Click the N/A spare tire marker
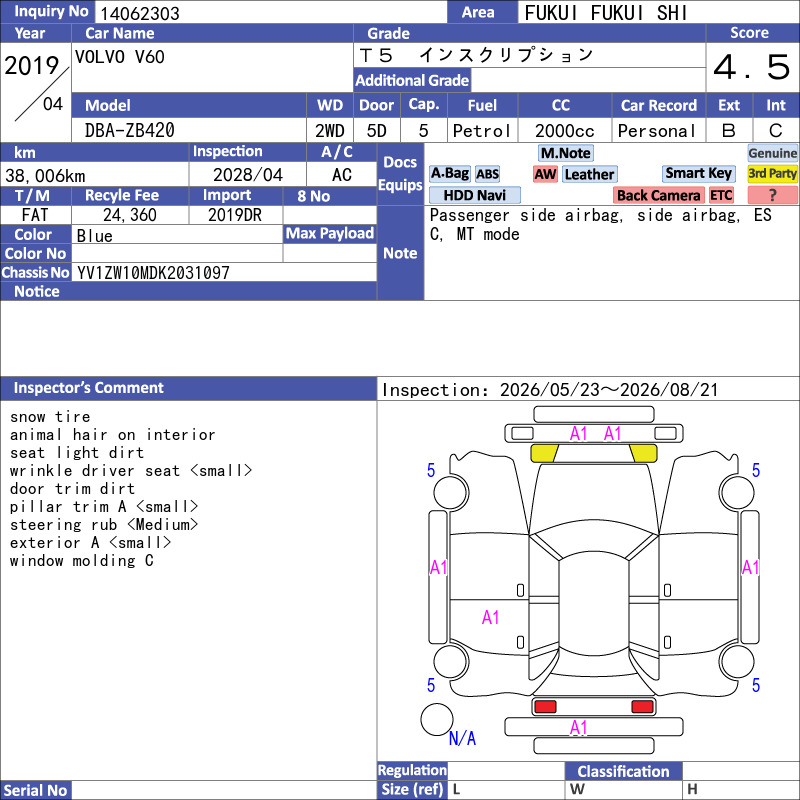Screen dimensions: 800x800 pos(462,738)
